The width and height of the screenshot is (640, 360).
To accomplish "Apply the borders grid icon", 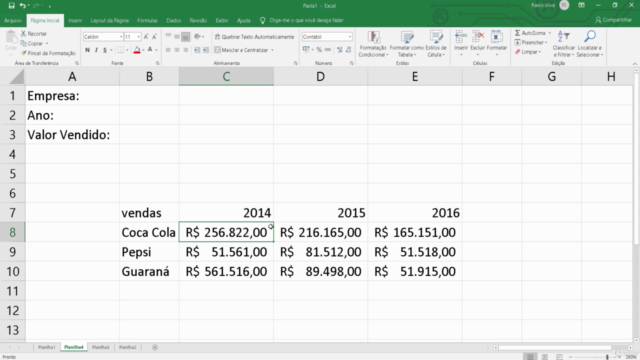I will tap(121, 50).
